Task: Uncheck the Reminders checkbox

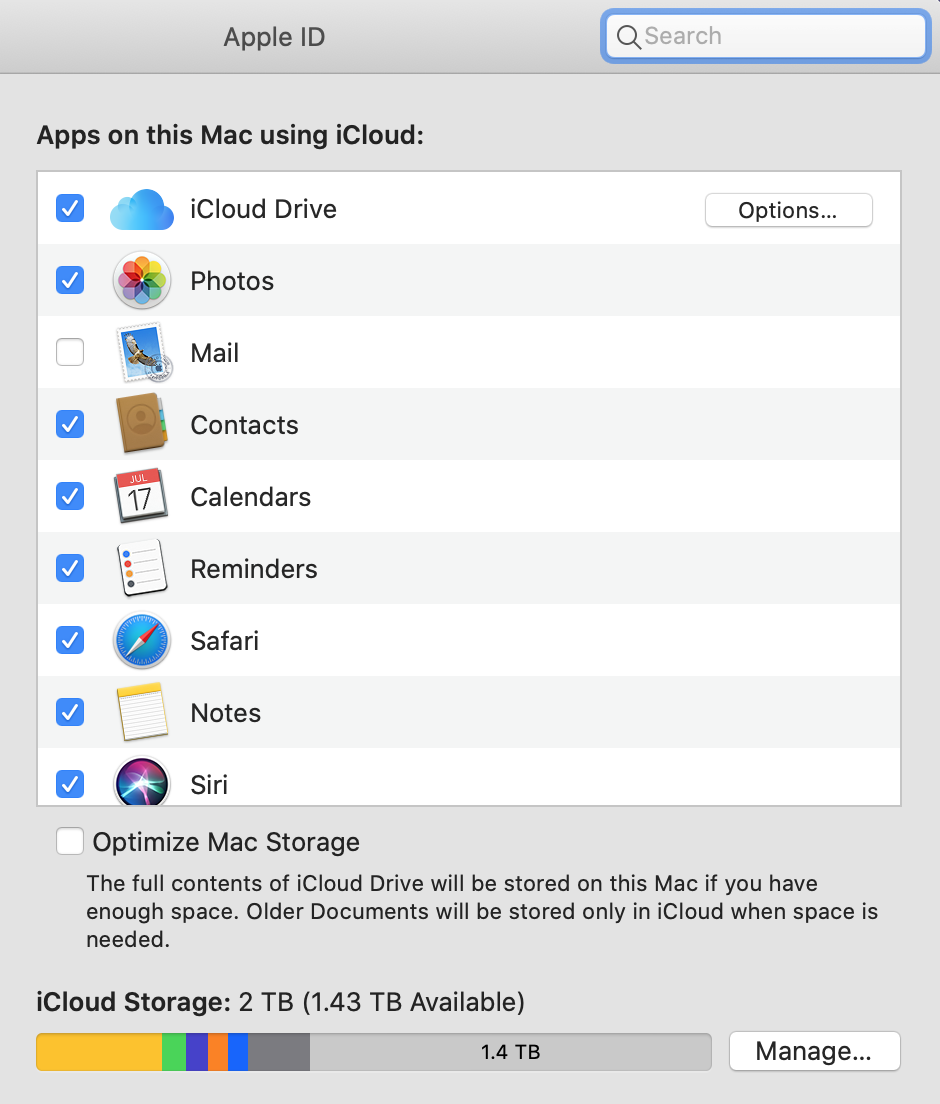Action: 70,568
